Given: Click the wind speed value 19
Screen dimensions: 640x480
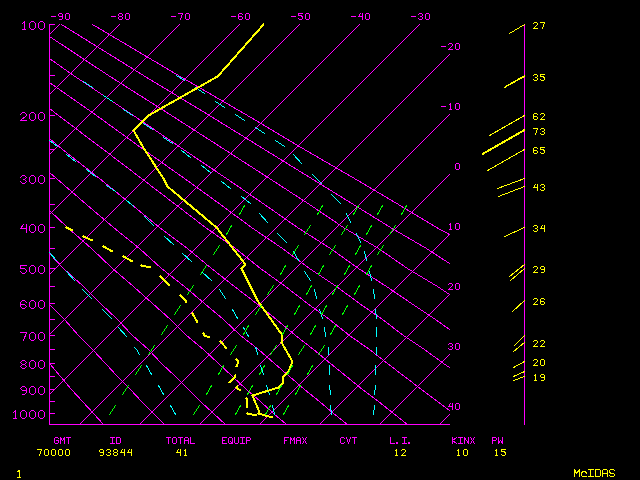Looking at the screenshot, I should (538, 377).
